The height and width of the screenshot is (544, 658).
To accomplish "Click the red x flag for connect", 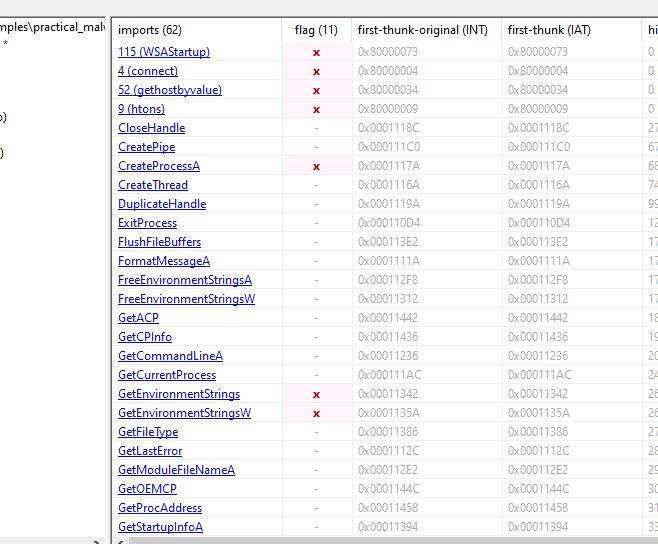I will coord(316,71).
